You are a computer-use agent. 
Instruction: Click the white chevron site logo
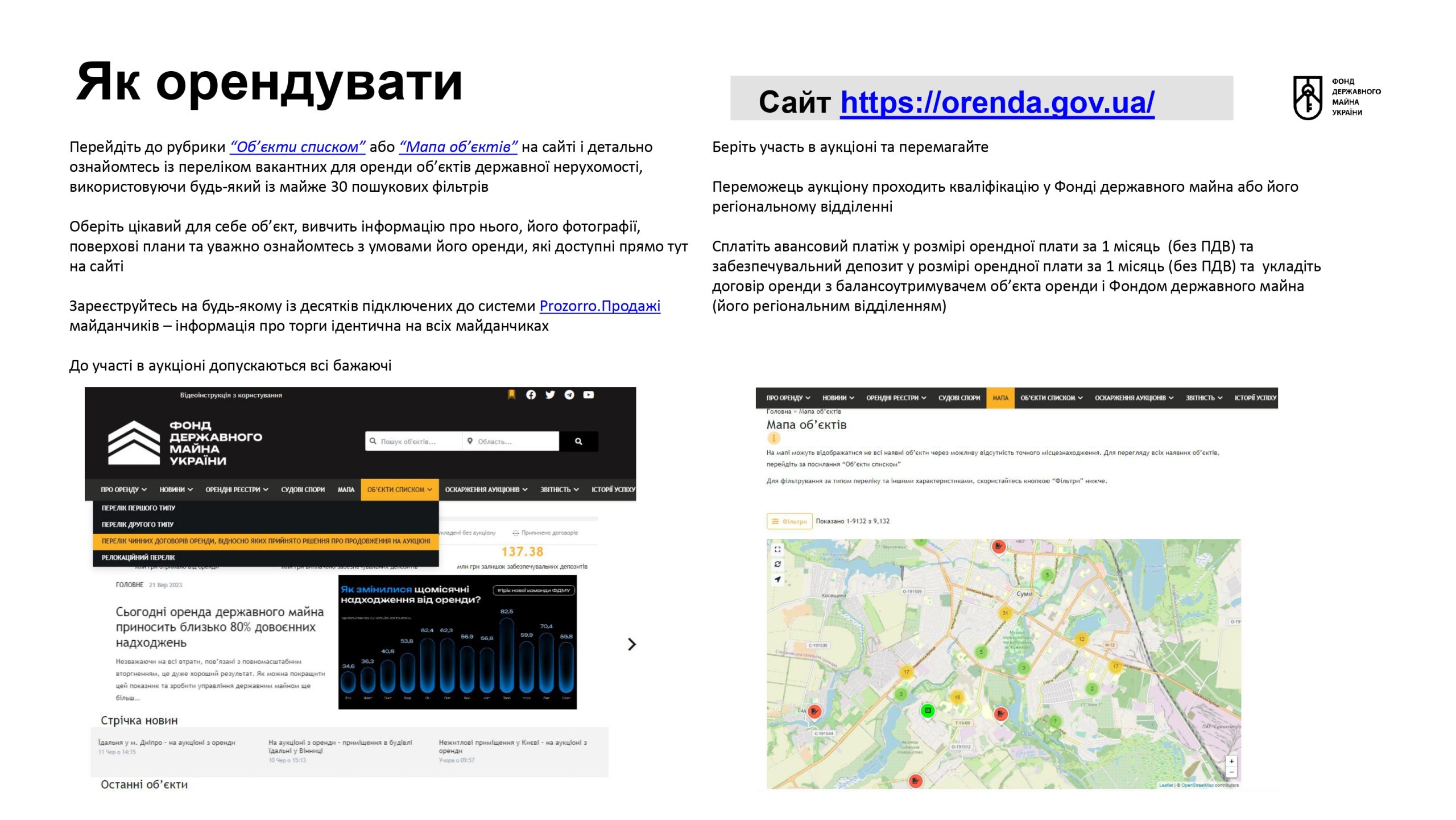[134, 443]
